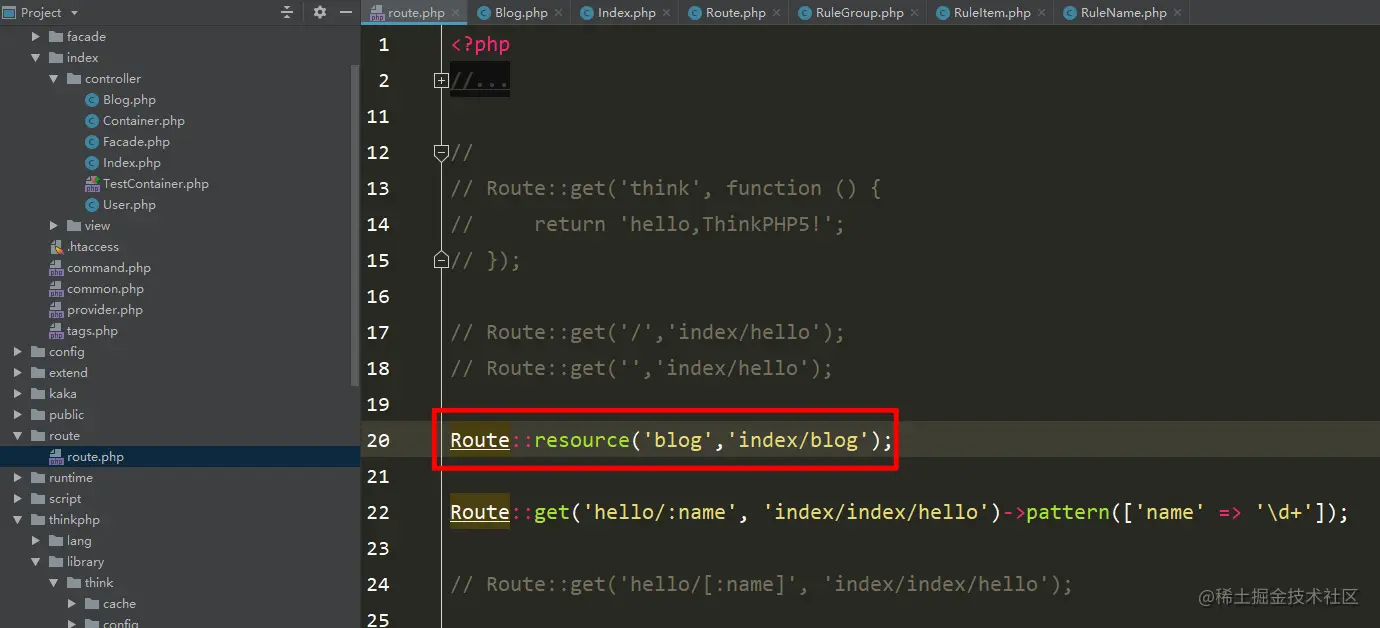
Task: Select Blog.php in the project tree
Action: [x=129, y=99]
